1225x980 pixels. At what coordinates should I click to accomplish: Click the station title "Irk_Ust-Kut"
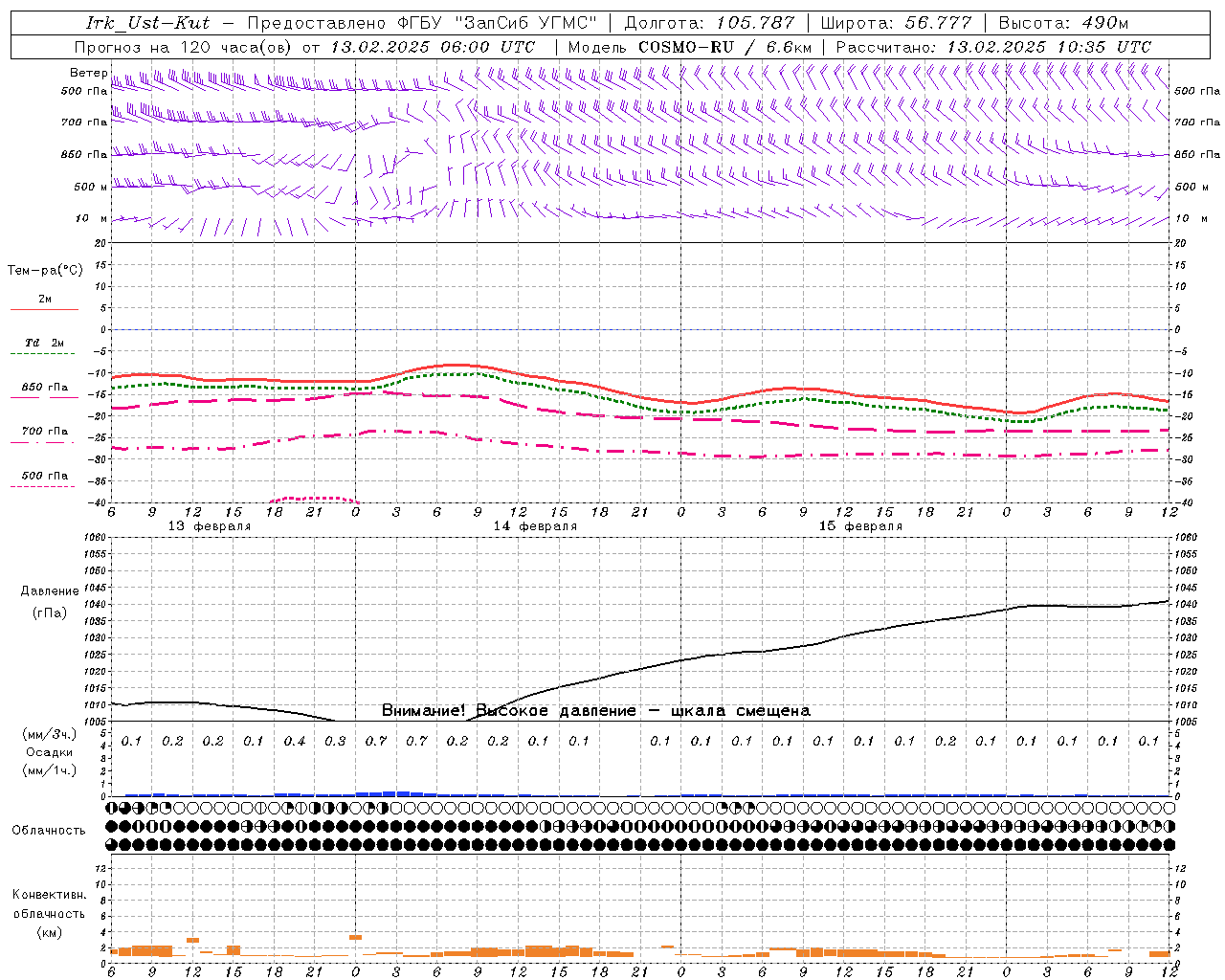(x=148, y=23)
